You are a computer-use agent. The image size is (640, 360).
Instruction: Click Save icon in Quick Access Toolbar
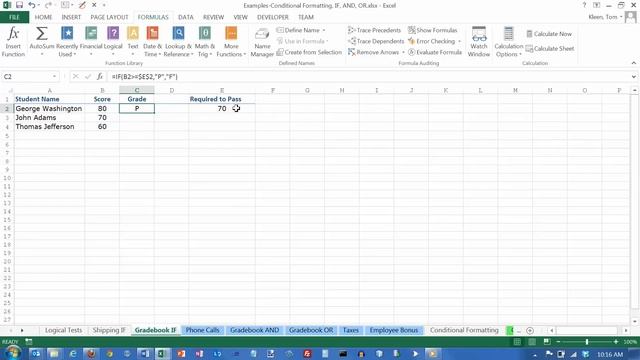click(x=19, y=5)
